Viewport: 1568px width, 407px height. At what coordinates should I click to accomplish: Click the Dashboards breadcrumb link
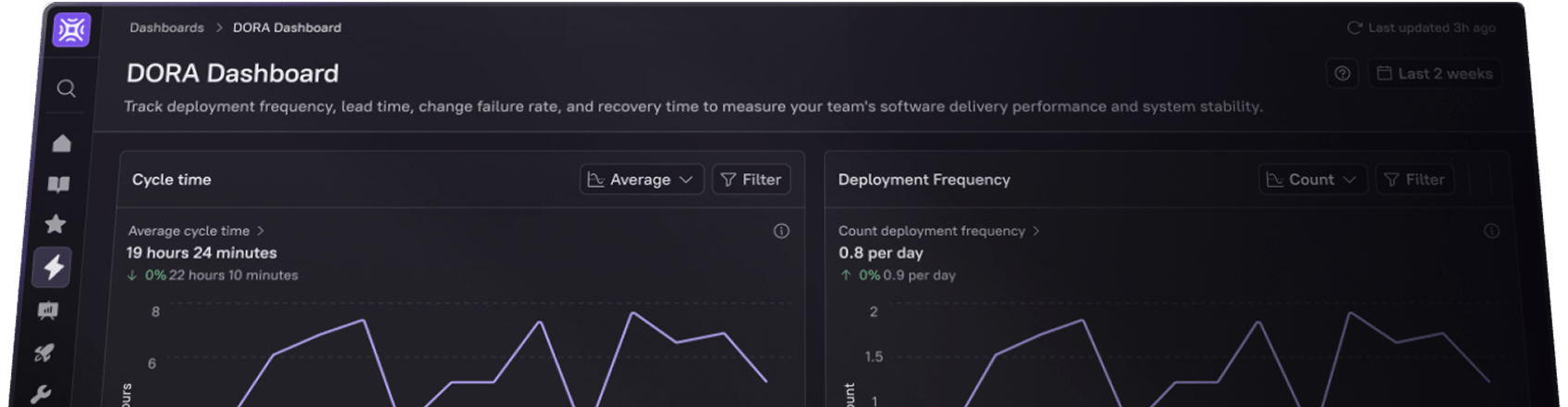[166, 28]
